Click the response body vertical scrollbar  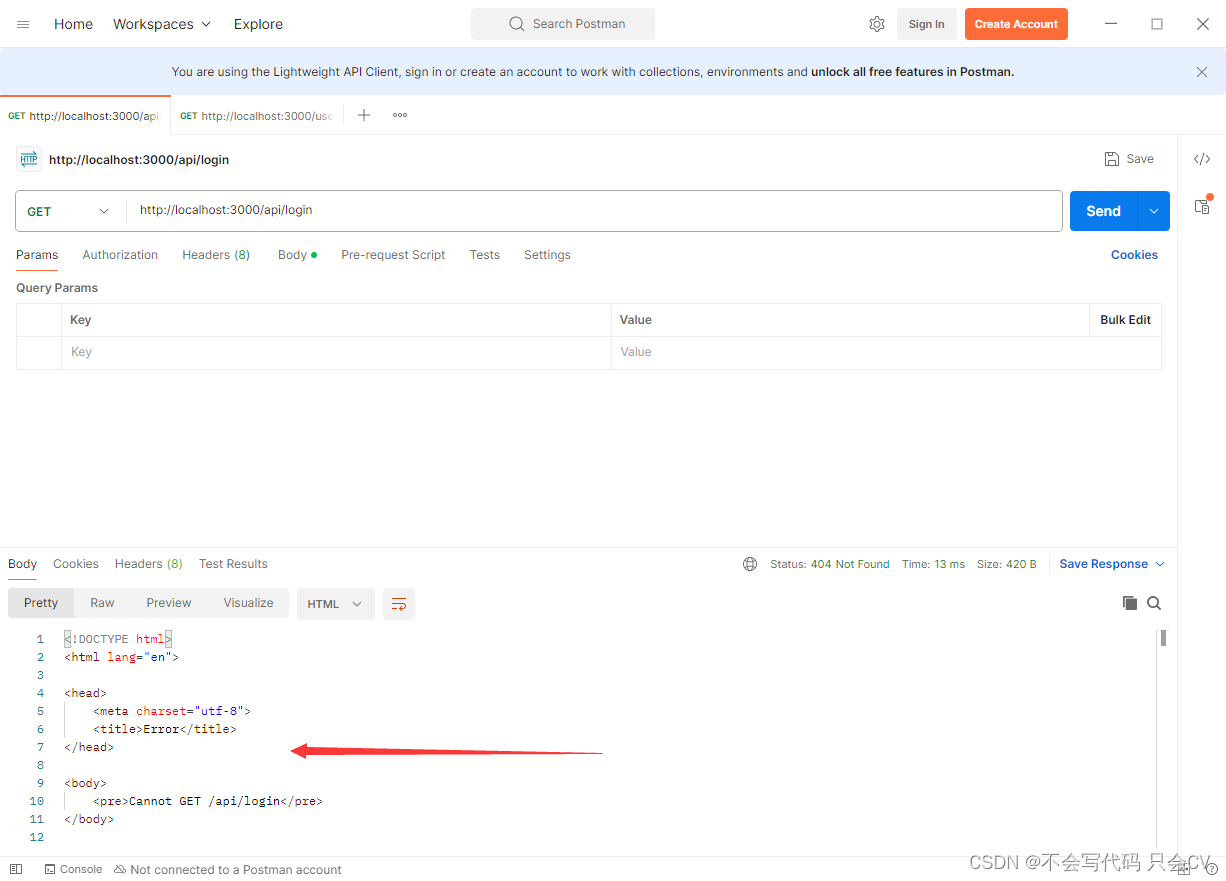(1164, 638)
